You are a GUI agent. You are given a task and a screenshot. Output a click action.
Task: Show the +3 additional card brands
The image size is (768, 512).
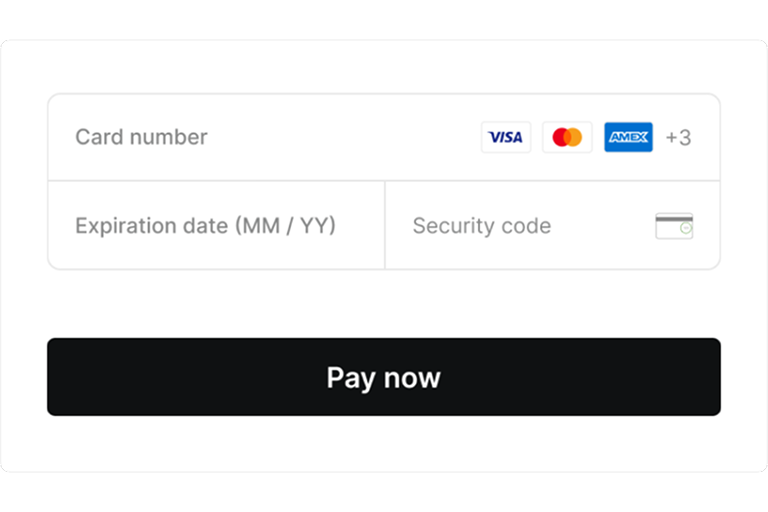click(678, 137)
